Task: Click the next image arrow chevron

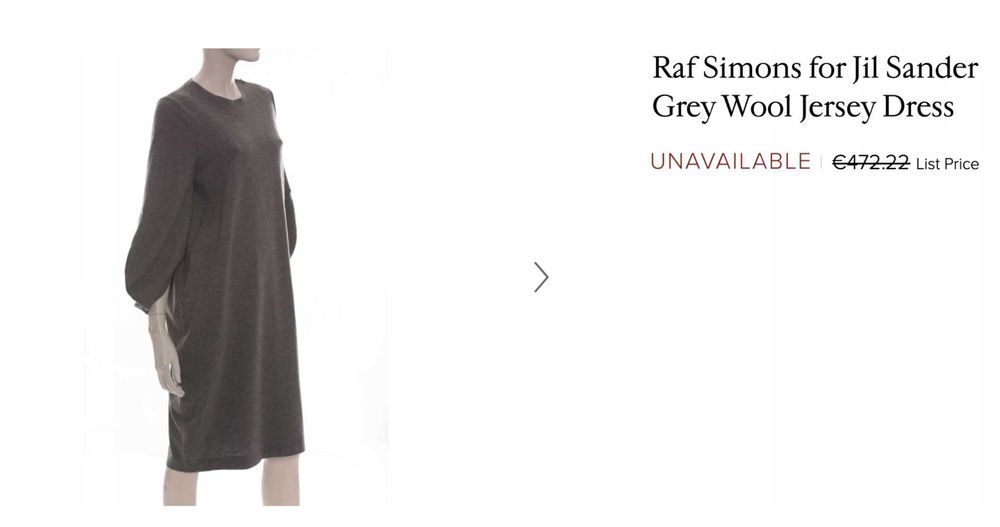Action: pyautogui.click(x=541, y=278)
